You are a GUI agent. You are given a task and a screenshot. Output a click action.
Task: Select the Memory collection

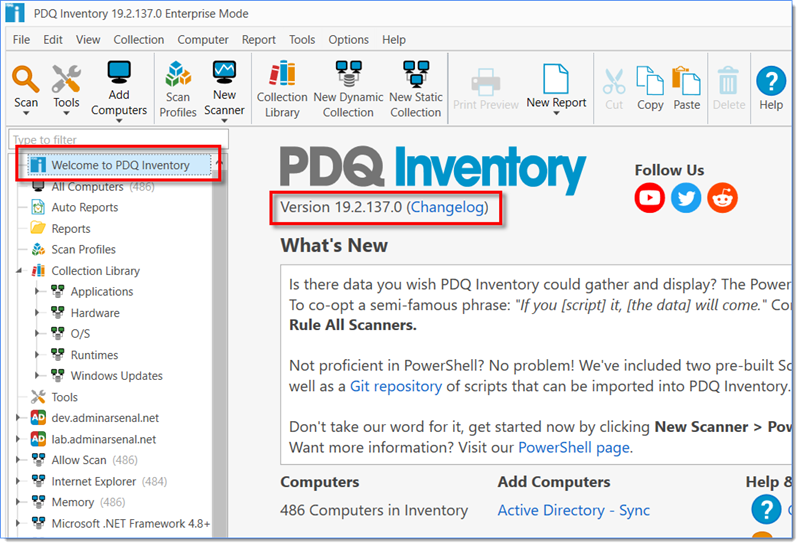click(78, 502)
